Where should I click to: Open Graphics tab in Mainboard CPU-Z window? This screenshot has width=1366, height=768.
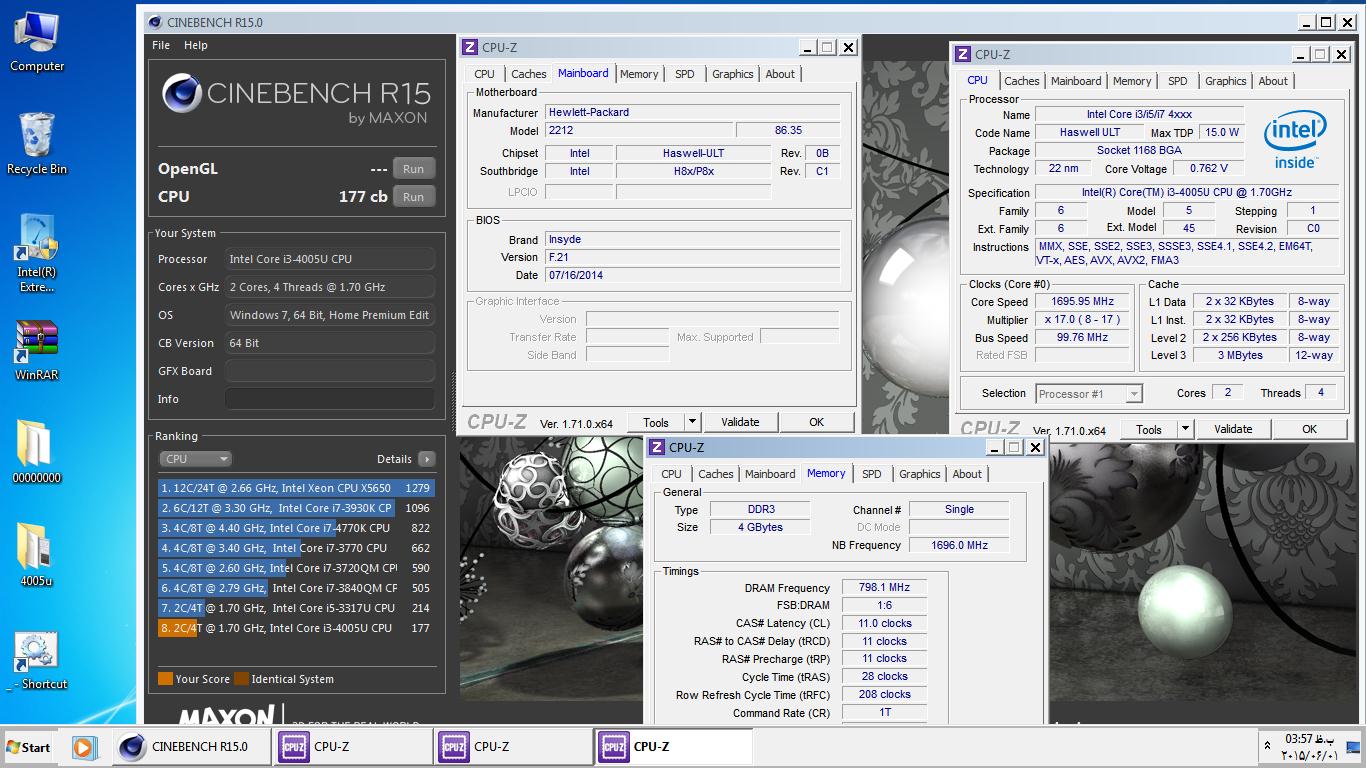(733, 74)
